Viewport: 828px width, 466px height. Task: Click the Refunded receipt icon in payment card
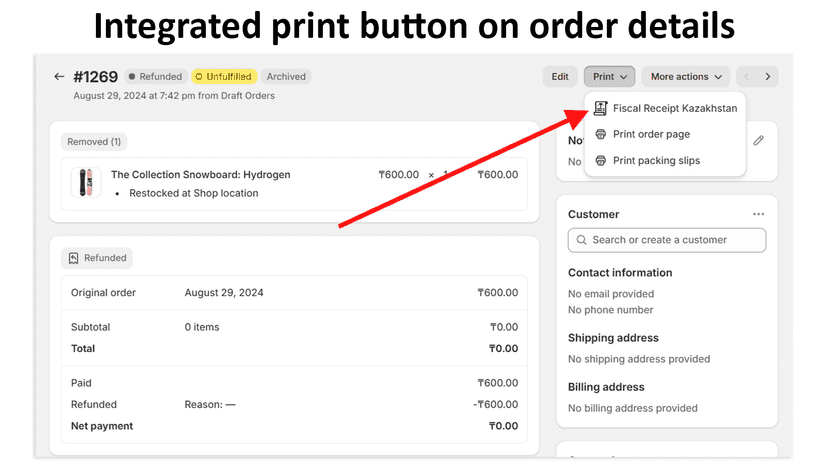pos(73,258)
